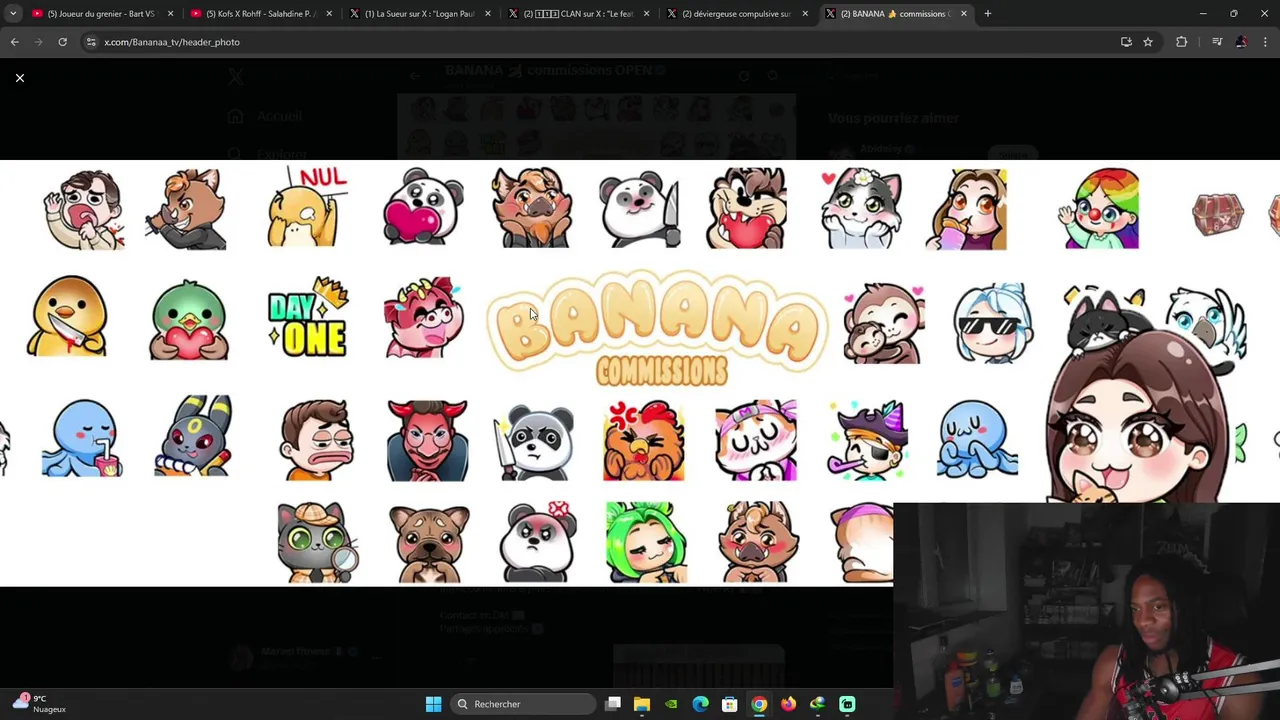
Task: Launch Microsoft Edge from the taskbar
Action: pos(700,704)
